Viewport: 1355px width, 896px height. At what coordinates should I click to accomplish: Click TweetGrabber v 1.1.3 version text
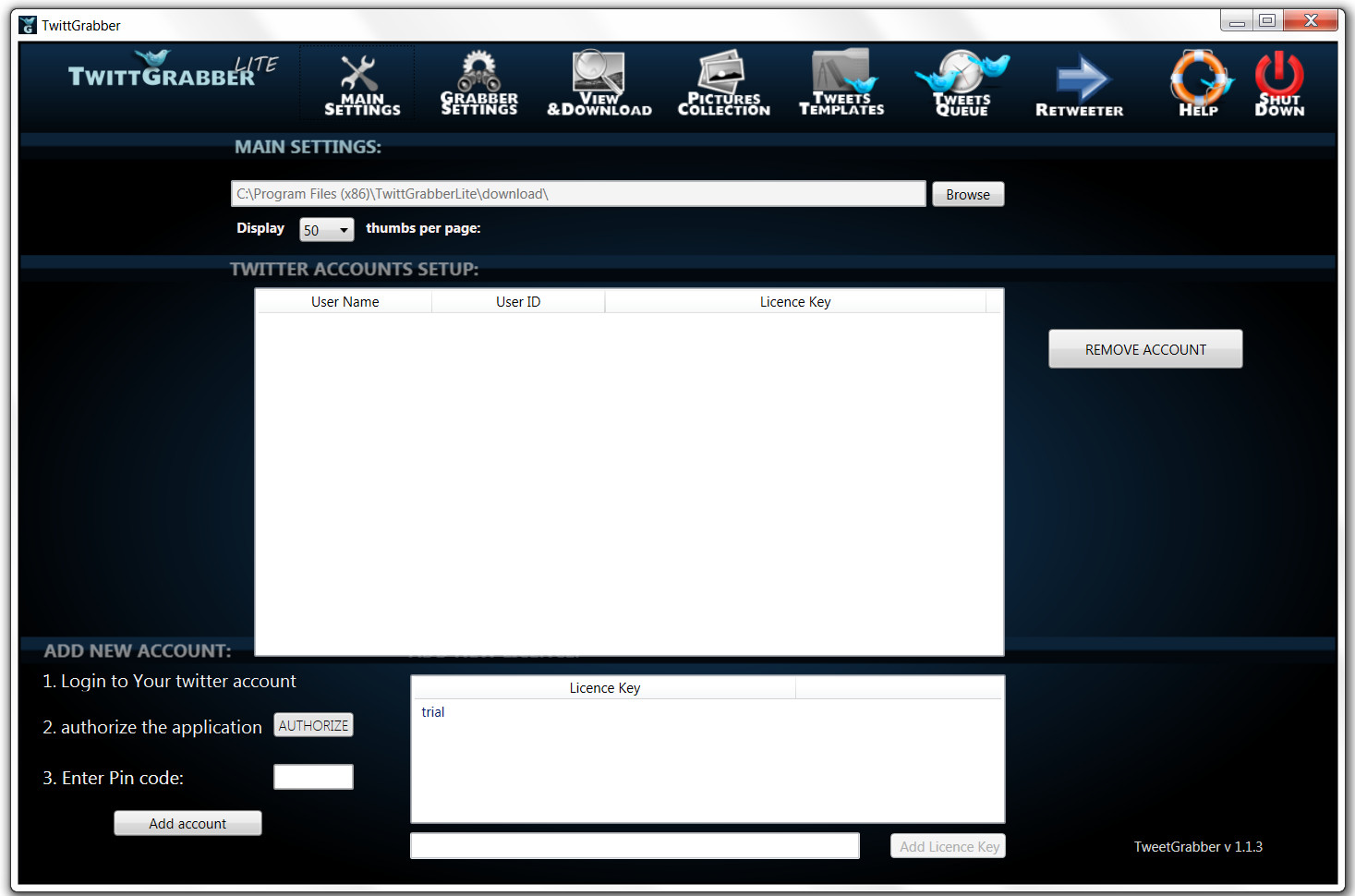(1198, 847)
